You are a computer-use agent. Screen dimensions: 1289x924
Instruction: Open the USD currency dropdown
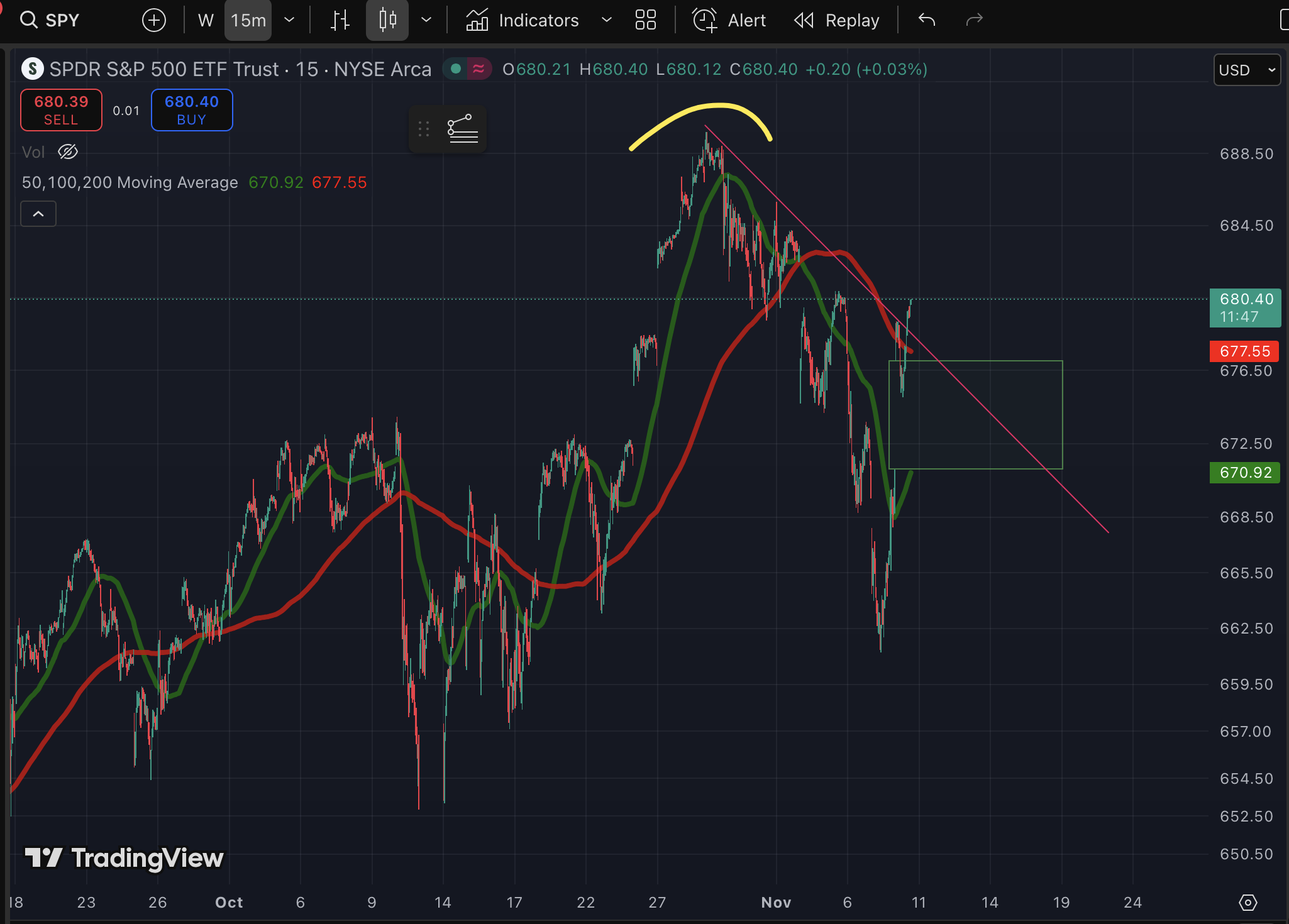[1246, 70]
